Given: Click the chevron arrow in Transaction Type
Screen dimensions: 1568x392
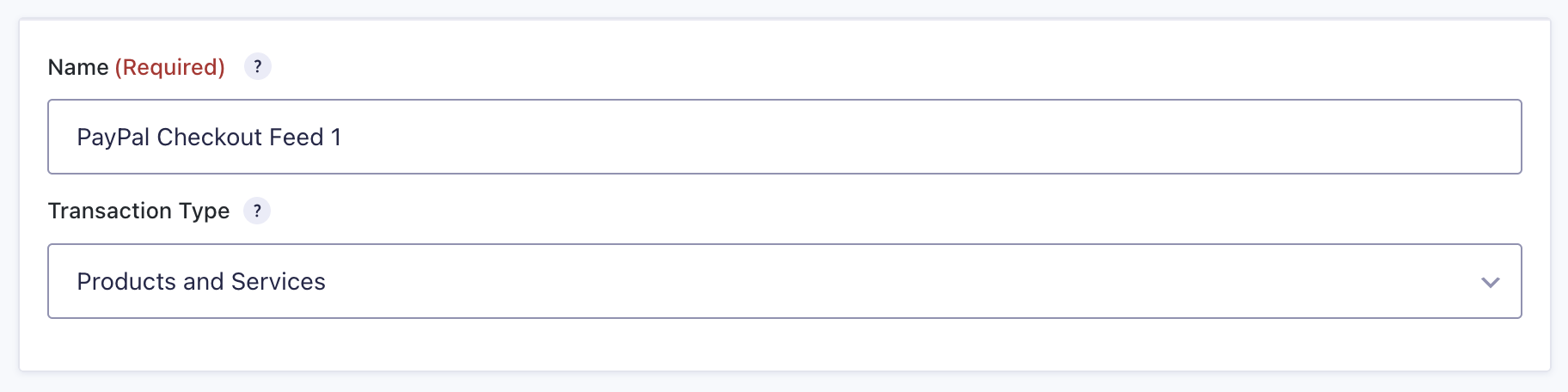Looking at the screenshot, I should coord(1490,282).
